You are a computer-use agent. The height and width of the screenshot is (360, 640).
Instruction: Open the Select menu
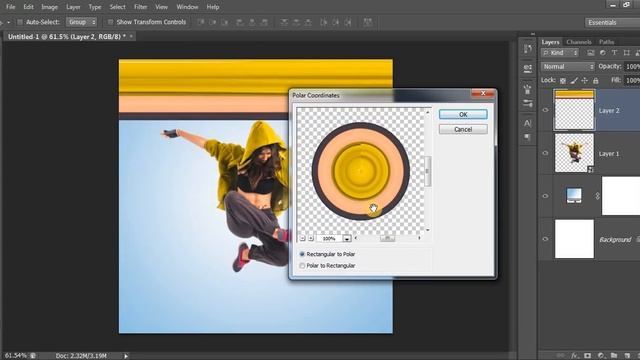[x=118, y=7]
